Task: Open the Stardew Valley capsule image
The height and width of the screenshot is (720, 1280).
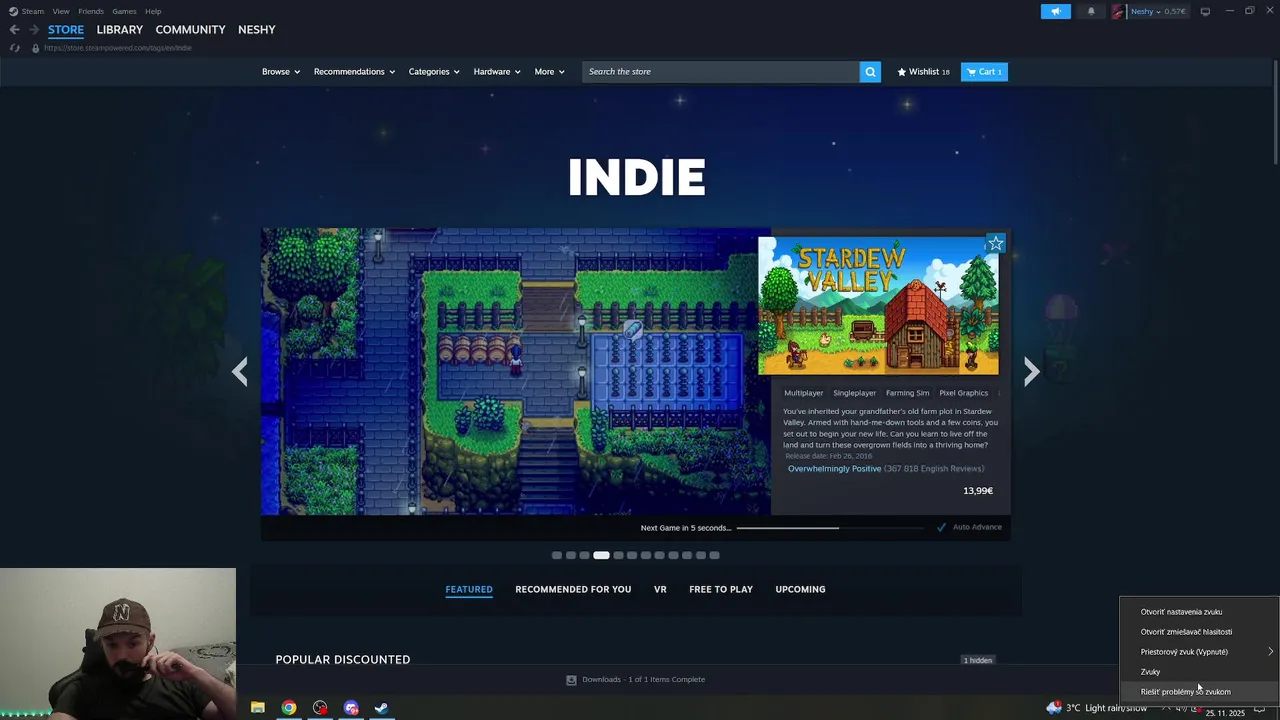Action: (878, 306)
